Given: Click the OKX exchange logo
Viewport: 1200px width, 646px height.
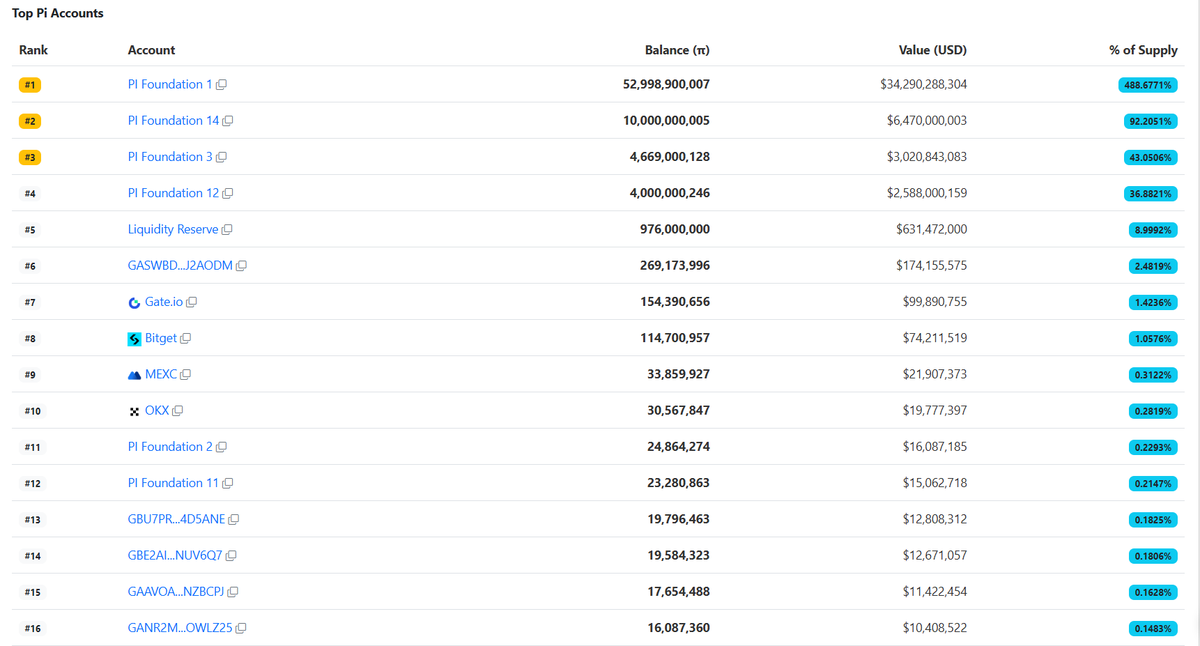Looking at the screenshot, I should point(134,412).
